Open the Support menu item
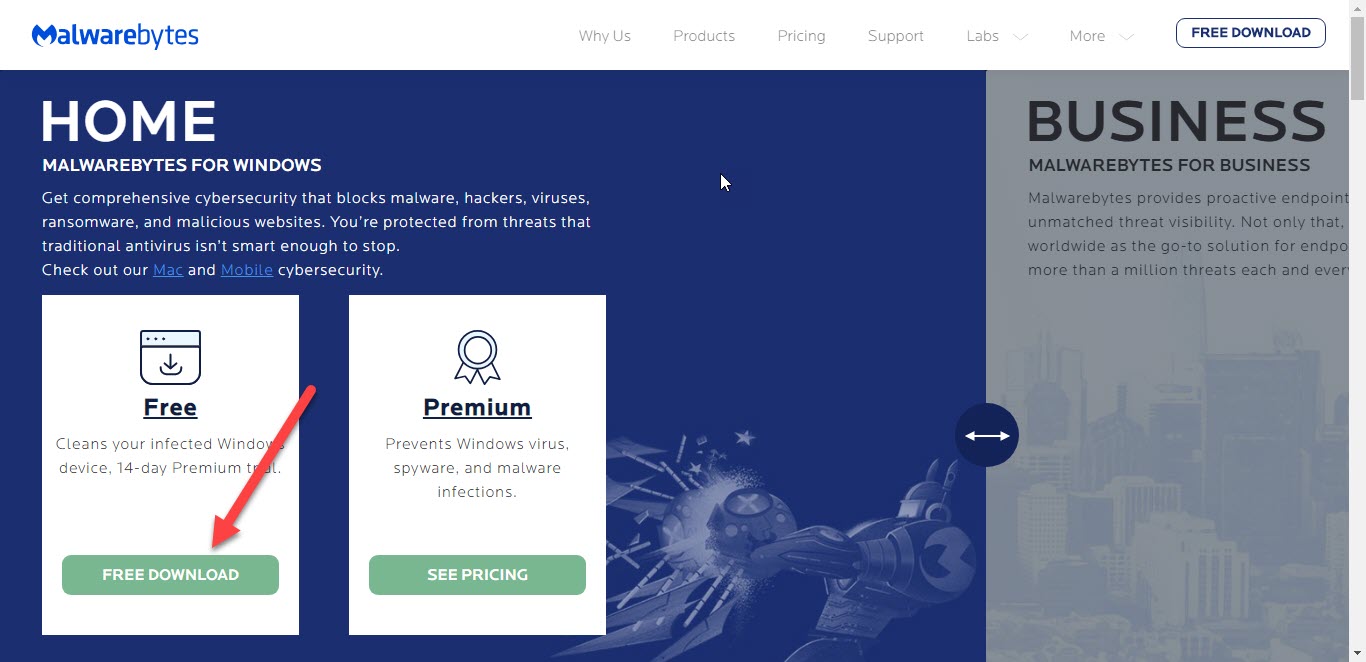The width and height of the screenshot is (1366, 662). pyautogui.click(x=896, y=36)
